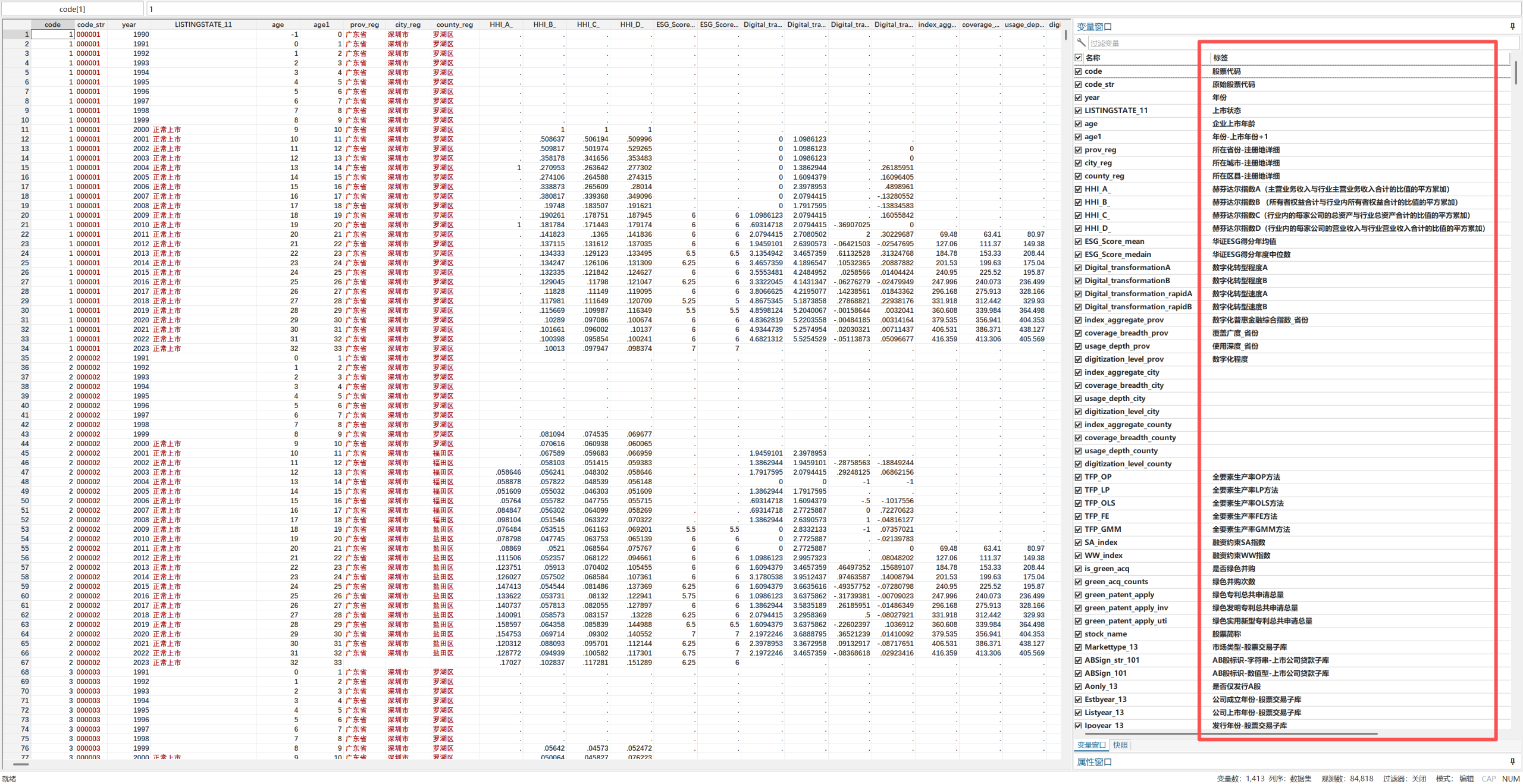Toggle checkbox for variable TFP_OP
1523x784 pixels.
tap(1079, 477)
